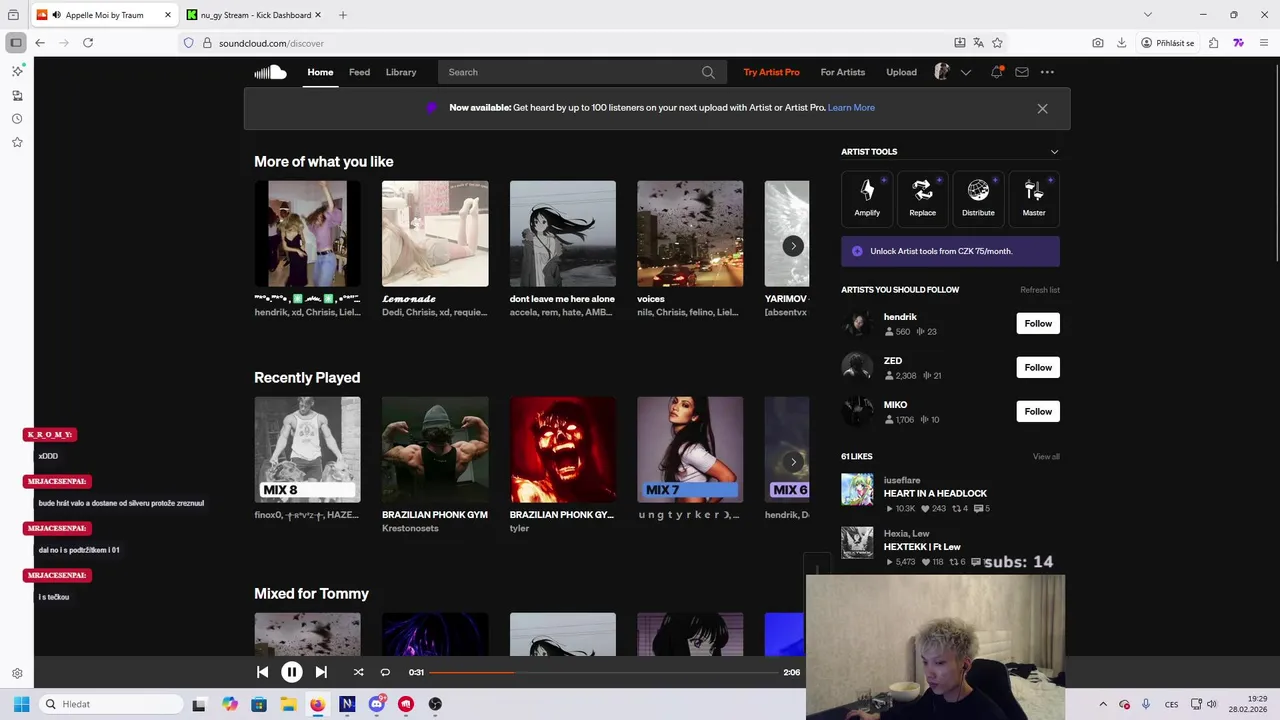Image resolution: width=1280 pixels, height=720 pixels.
Task: Reload the page in the browser
Action: tap(88, 43)
